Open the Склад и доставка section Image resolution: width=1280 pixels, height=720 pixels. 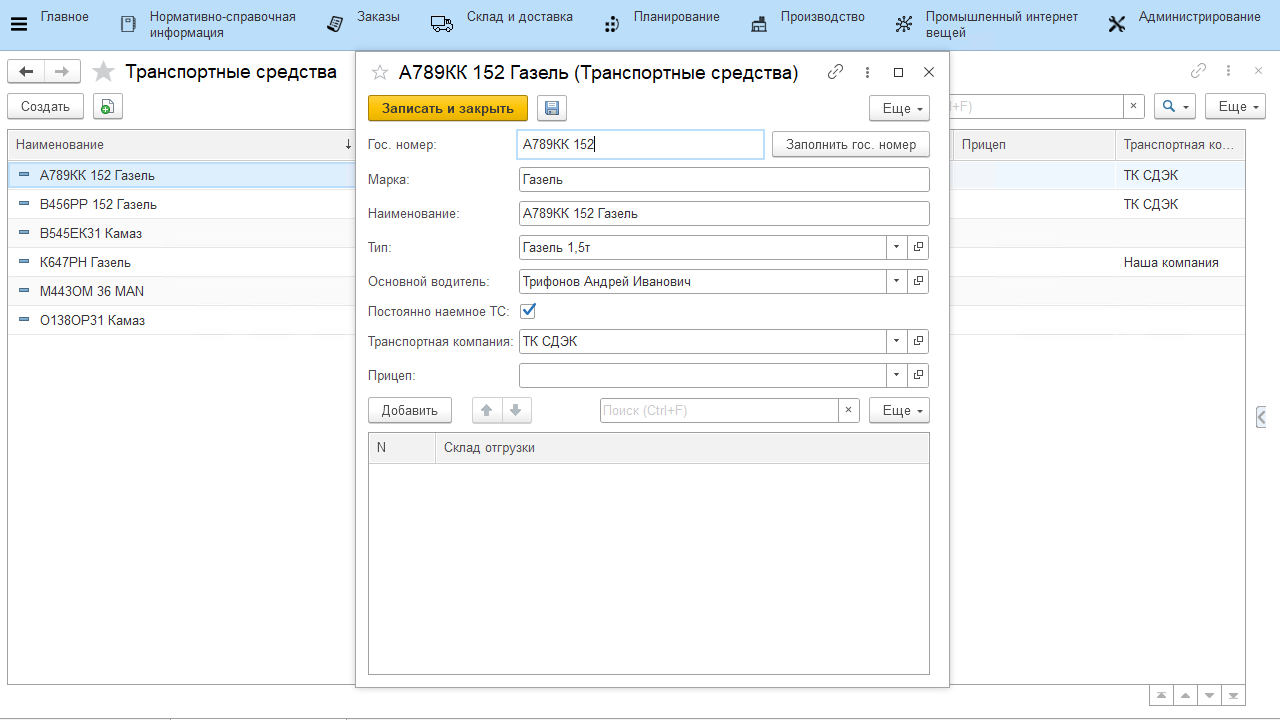(519, 17)
